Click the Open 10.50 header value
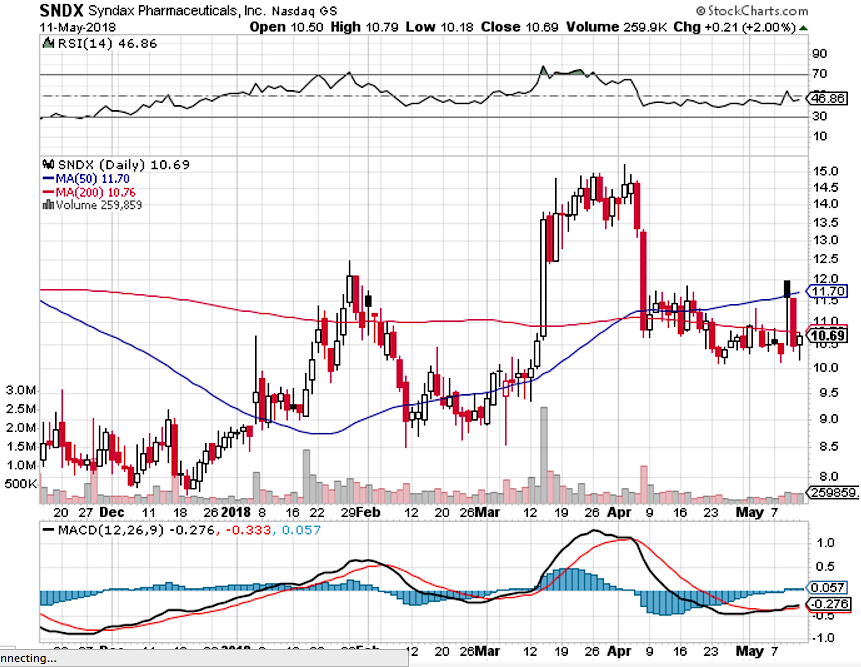Image resolution: width=861 pixels, height=667 pixels. tap(286, 27)
